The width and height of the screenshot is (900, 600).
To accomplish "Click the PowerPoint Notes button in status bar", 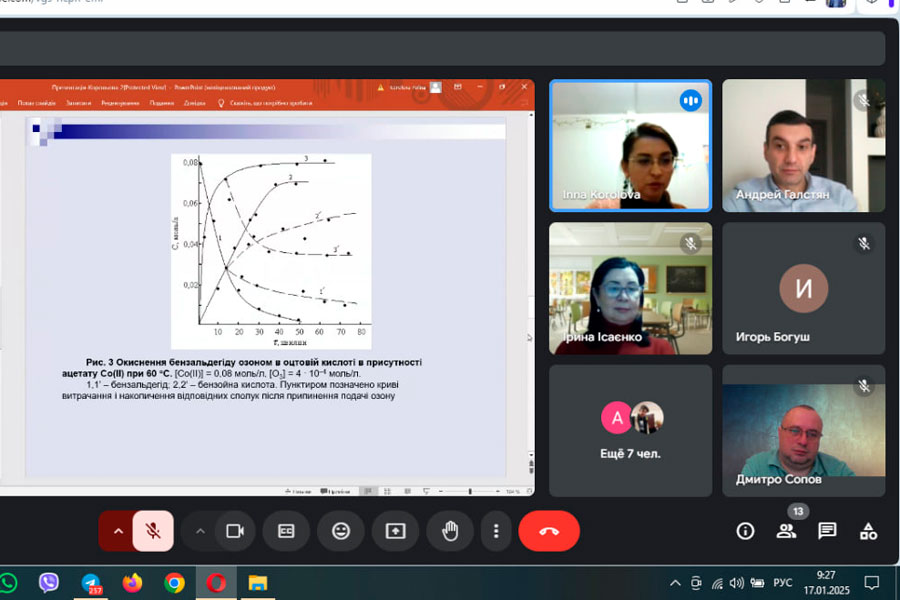I will pos(298,491).
